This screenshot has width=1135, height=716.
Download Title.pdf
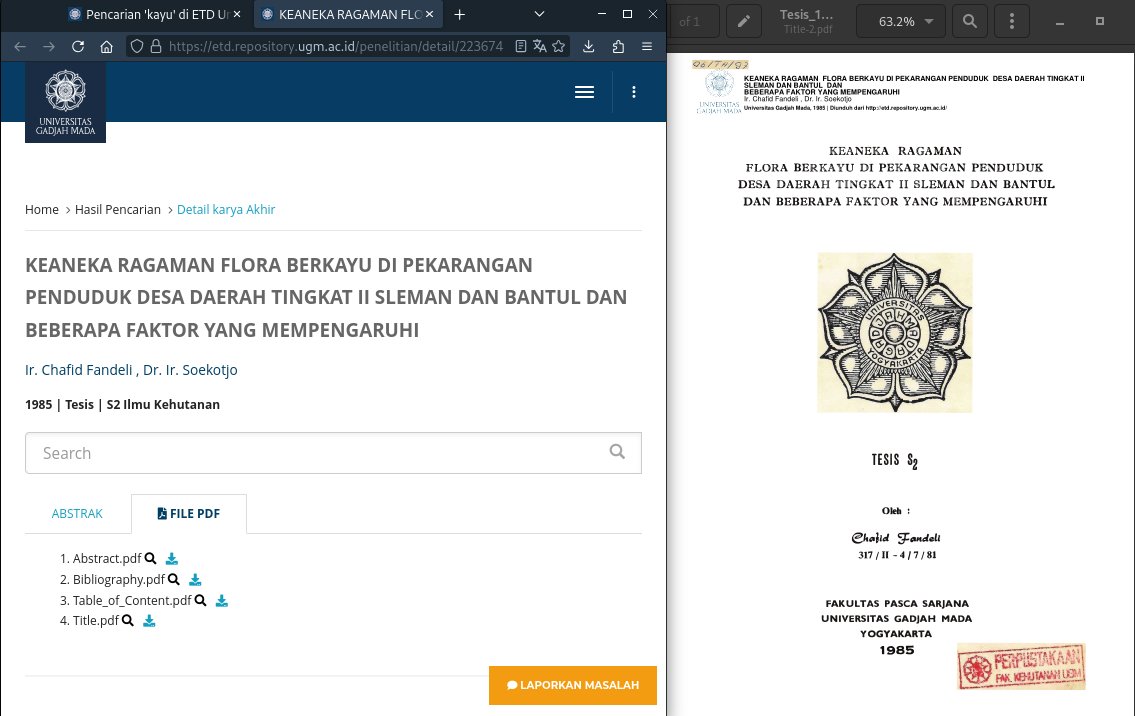point(148,620)
